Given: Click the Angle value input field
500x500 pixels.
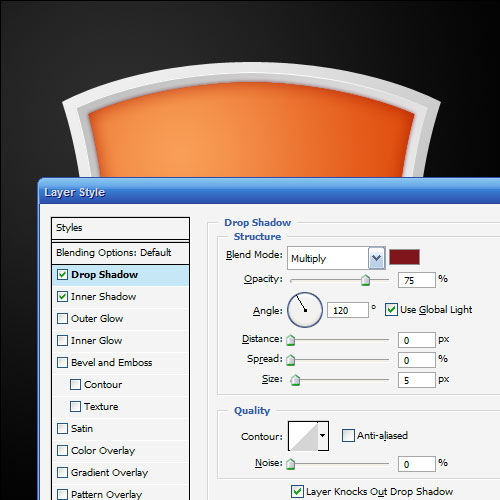Looking at the screenshot, I should pyautogui.click(x=348, y=310).
